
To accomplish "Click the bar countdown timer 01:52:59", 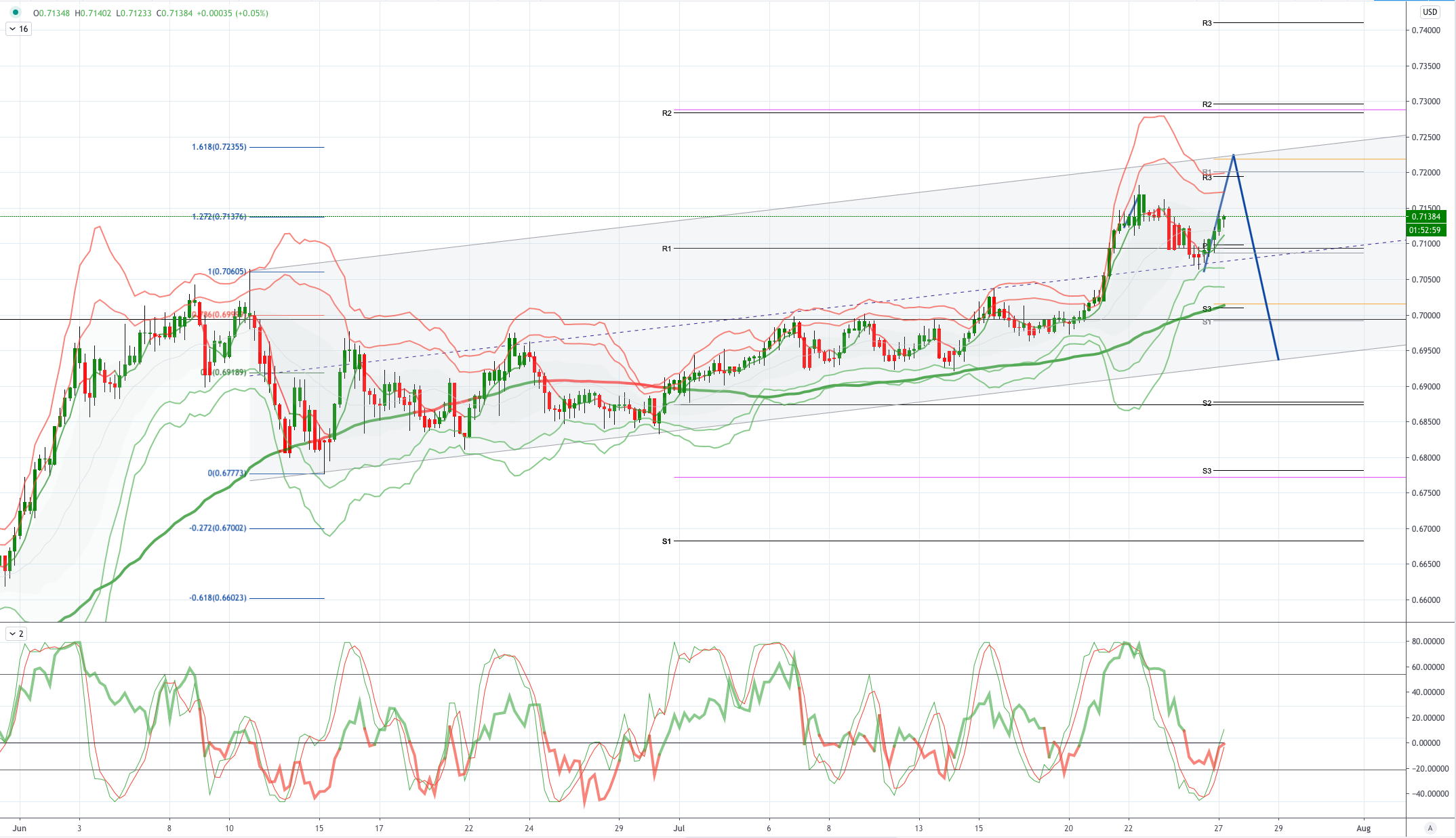I will point(1425,230).
